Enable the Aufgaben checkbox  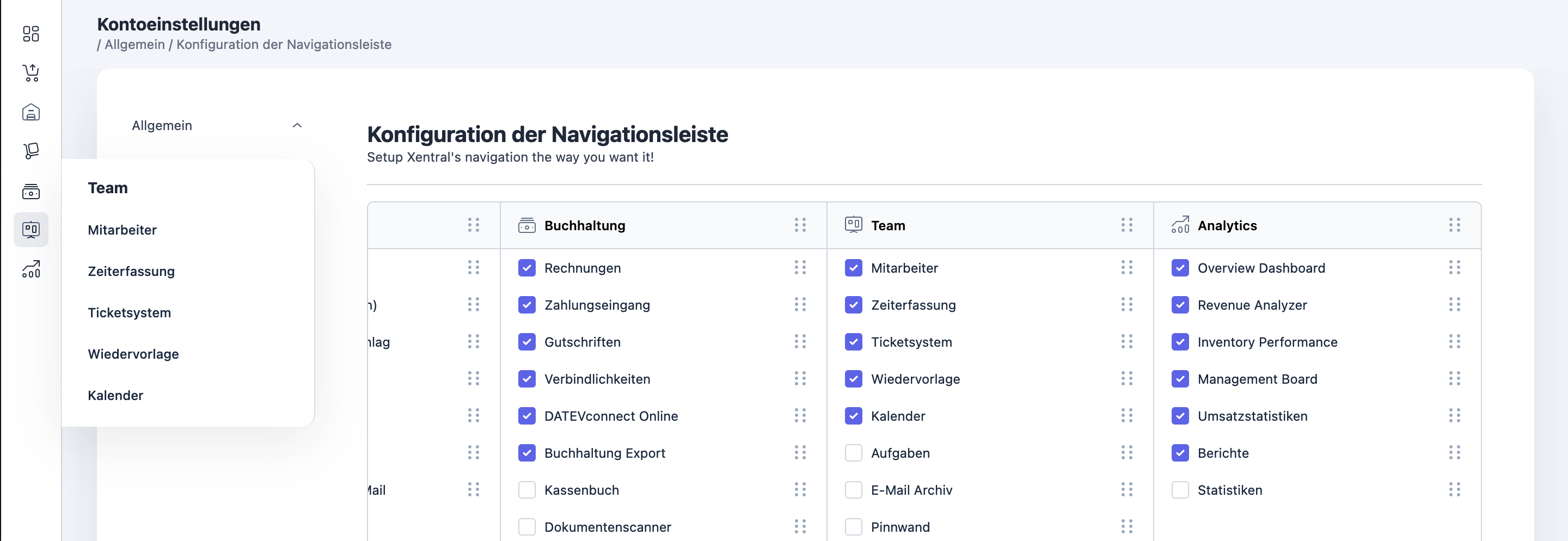(x=853, y=453)
